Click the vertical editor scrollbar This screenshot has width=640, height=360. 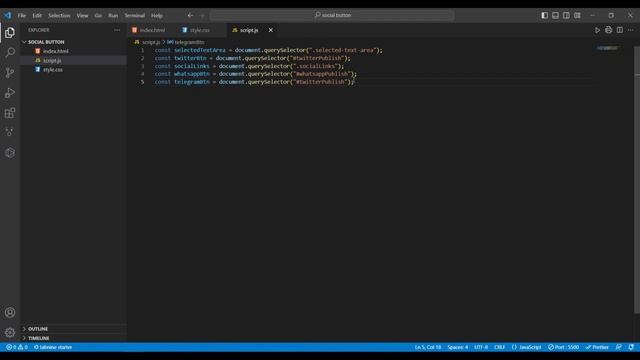[637, 180]
